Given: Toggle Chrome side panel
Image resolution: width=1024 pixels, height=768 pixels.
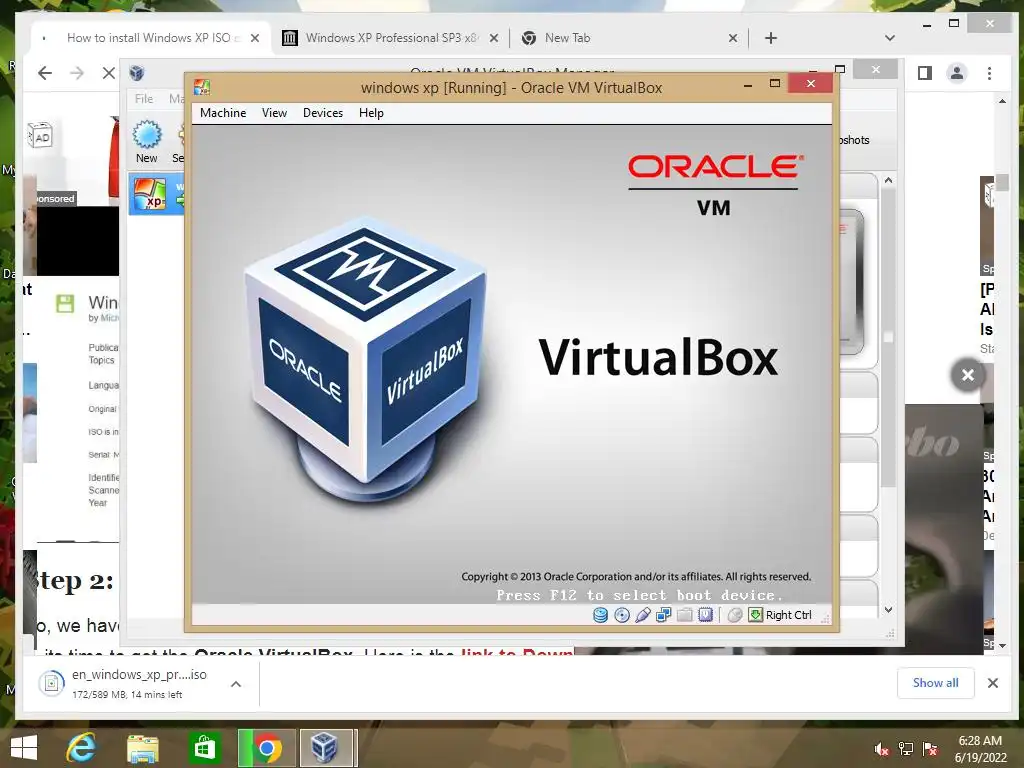Looking at the screenshot, I should click(x=925, y=73).
